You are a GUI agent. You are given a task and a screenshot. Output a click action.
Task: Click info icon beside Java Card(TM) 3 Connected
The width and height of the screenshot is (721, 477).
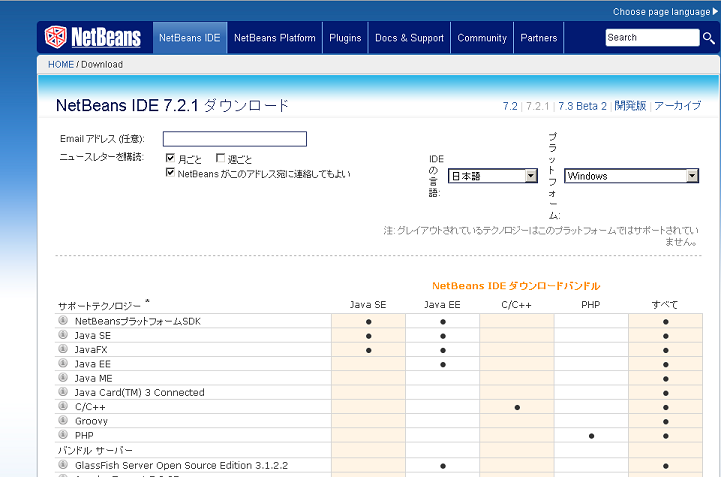tap(63, 391)
